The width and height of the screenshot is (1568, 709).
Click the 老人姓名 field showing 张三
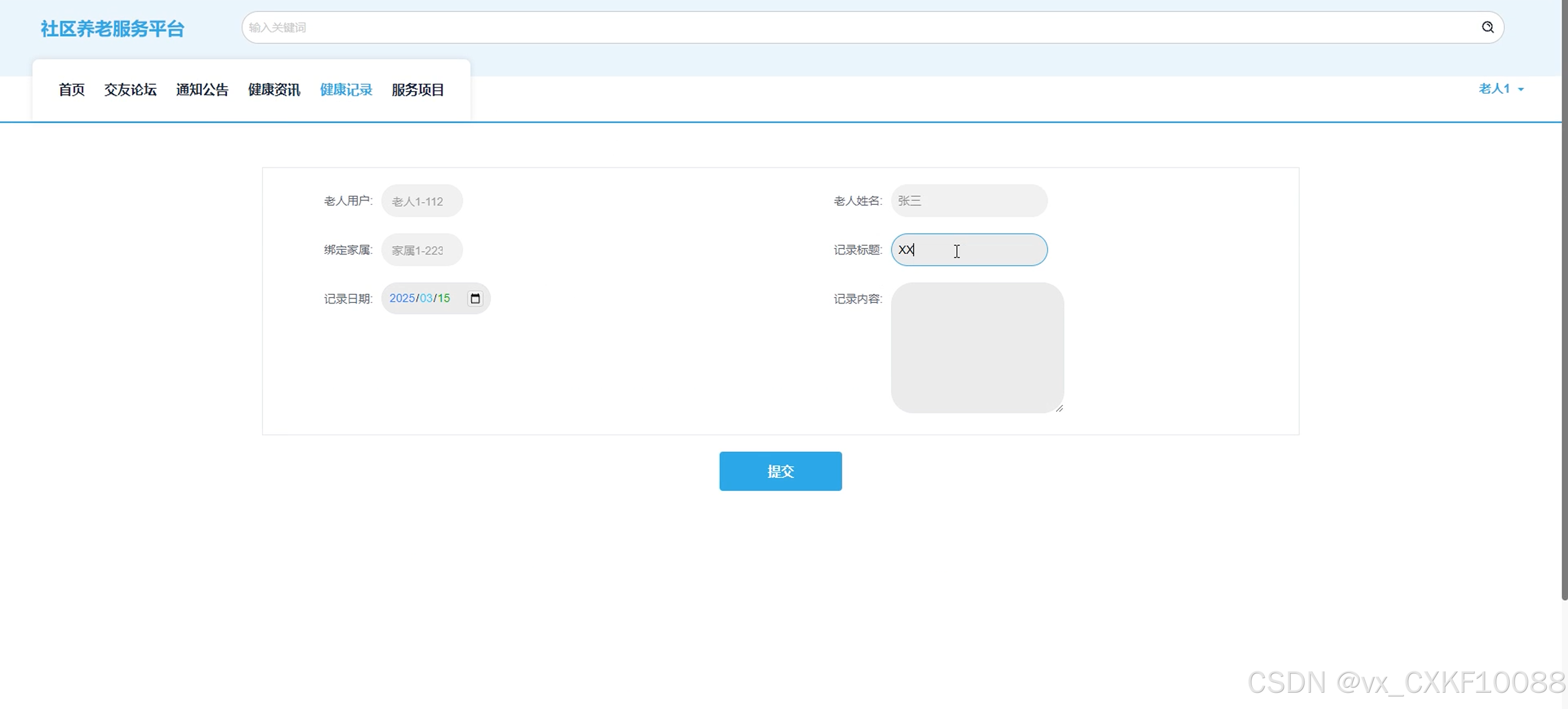(x=968, y=201)
